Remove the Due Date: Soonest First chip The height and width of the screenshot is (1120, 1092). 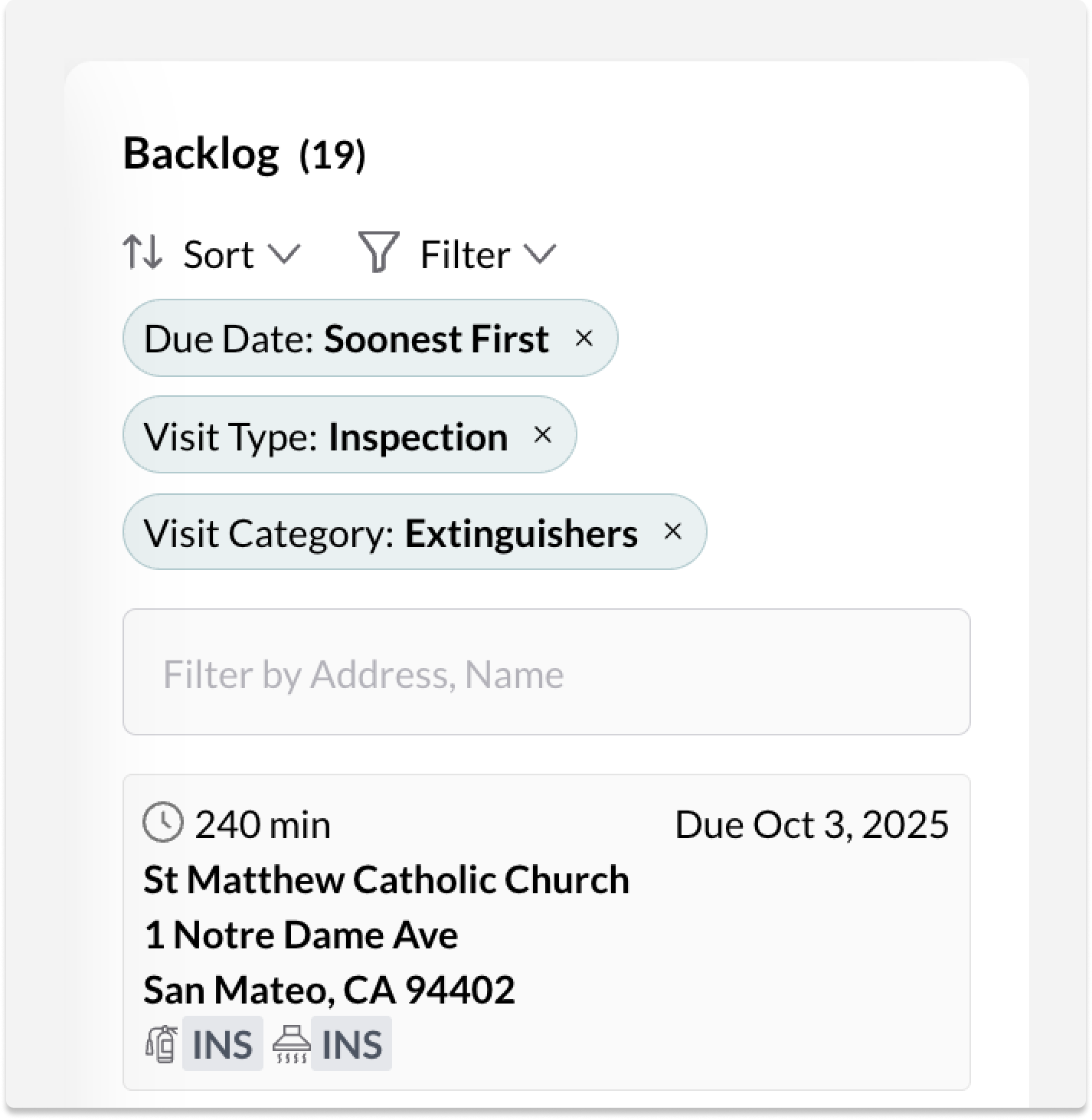pos(584,338)
